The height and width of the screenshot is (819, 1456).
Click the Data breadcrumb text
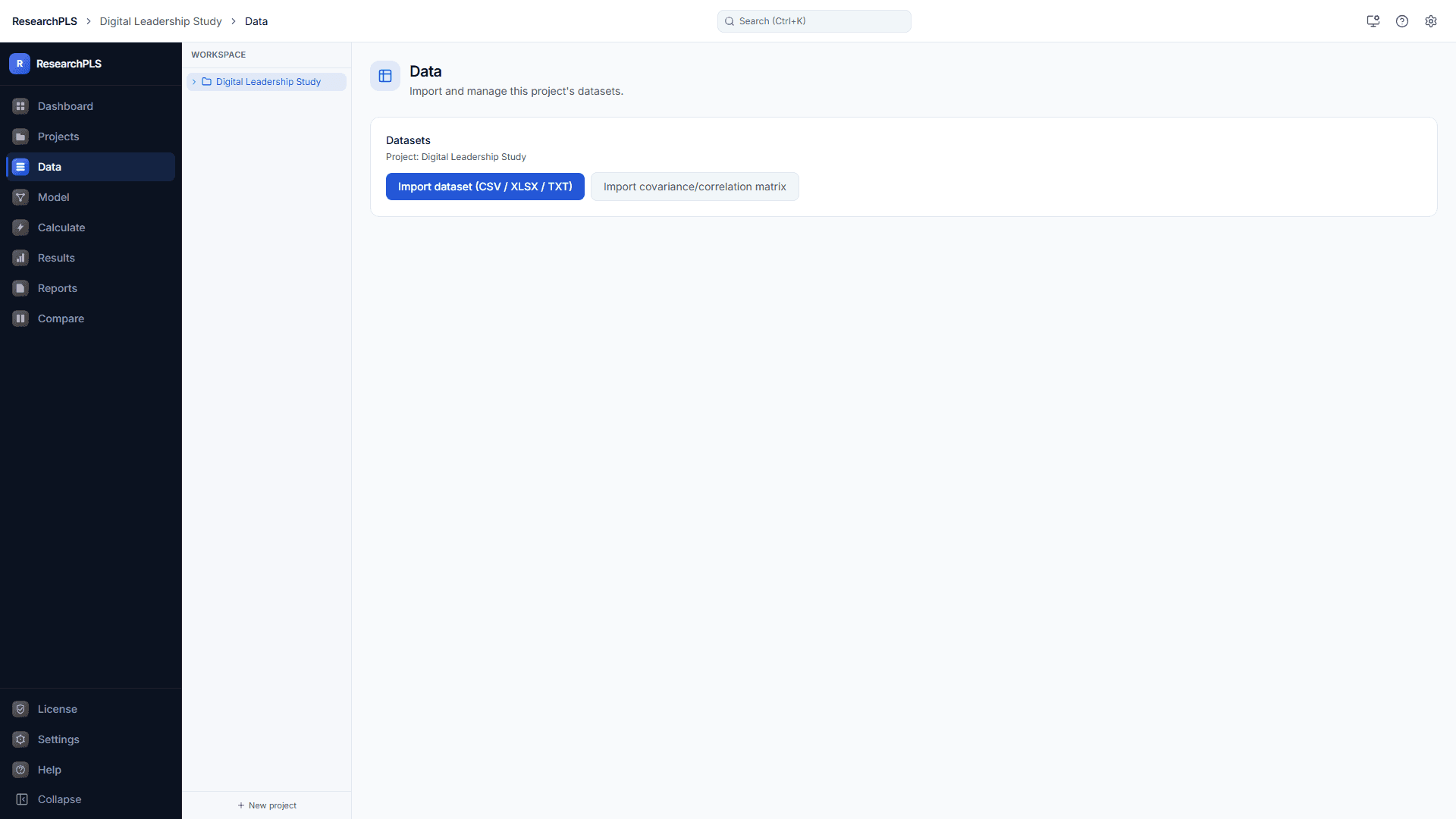click(x=256, y=21)
